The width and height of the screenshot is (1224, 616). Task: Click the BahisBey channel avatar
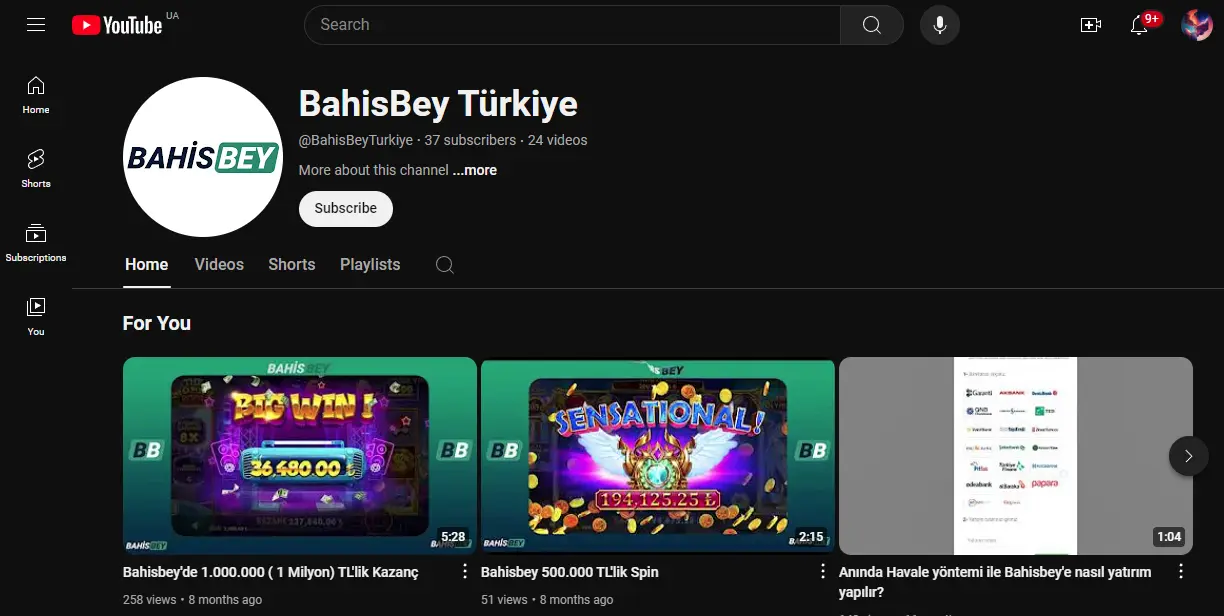[x=203, y=157]
